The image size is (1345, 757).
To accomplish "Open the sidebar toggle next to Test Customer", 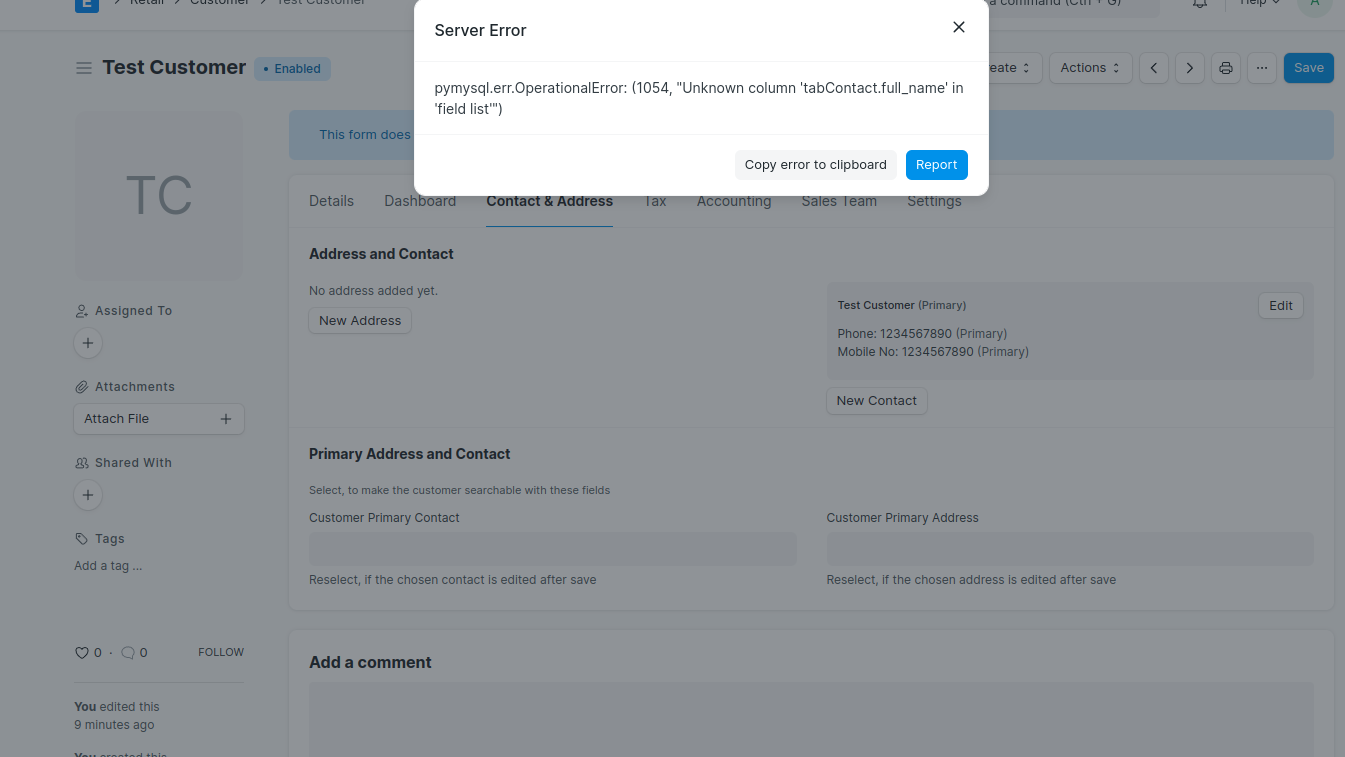I will [x=85, y=67].
